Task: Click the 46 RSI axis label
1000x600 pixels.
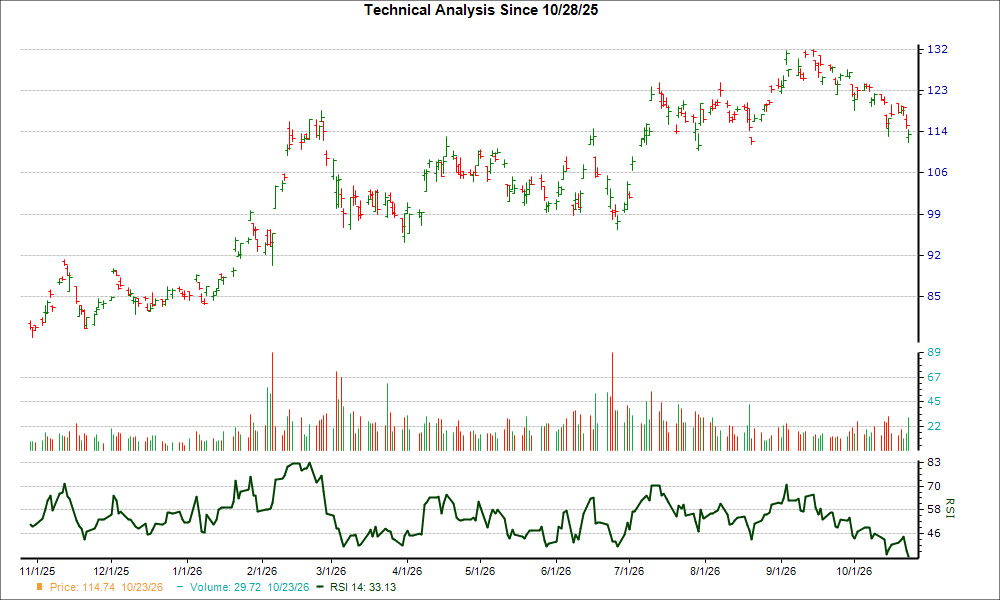Action: tap(934, 533)
